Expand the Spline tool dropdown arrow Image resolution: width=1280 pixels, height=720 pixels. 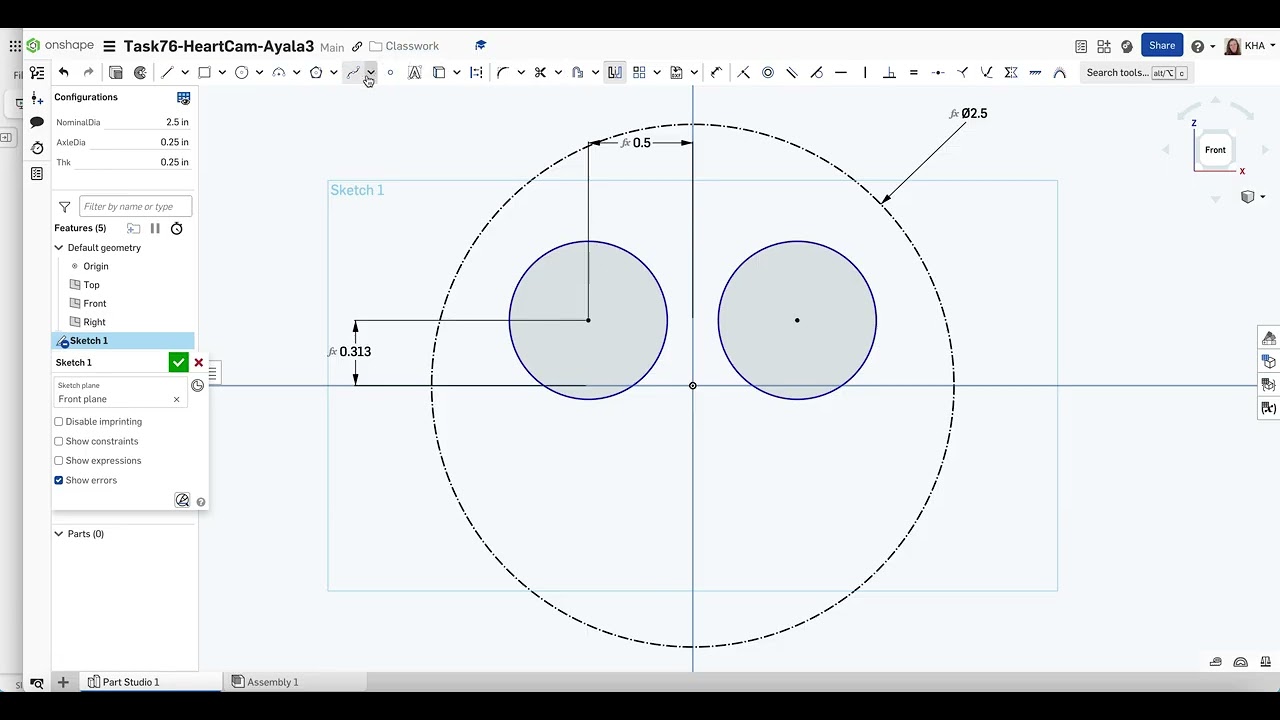[x=371, y=72]
